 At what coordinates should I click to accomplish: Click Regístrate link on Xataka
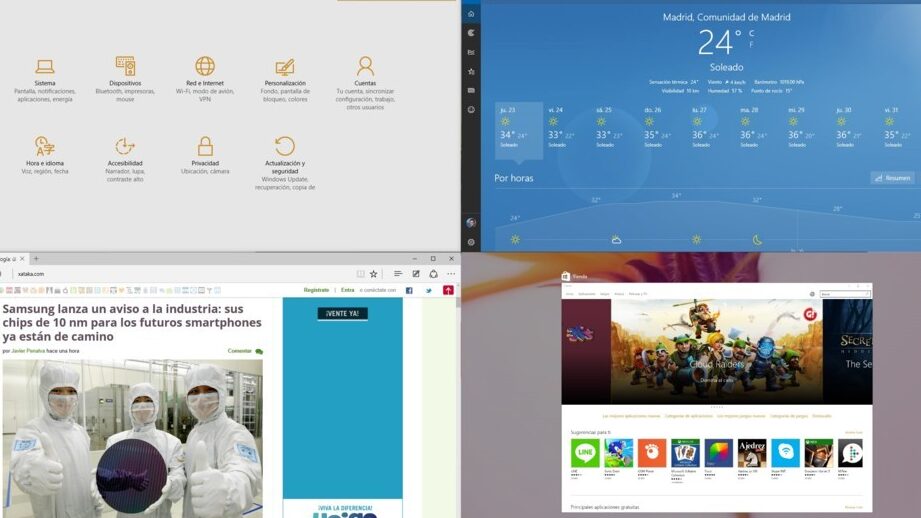316,290
